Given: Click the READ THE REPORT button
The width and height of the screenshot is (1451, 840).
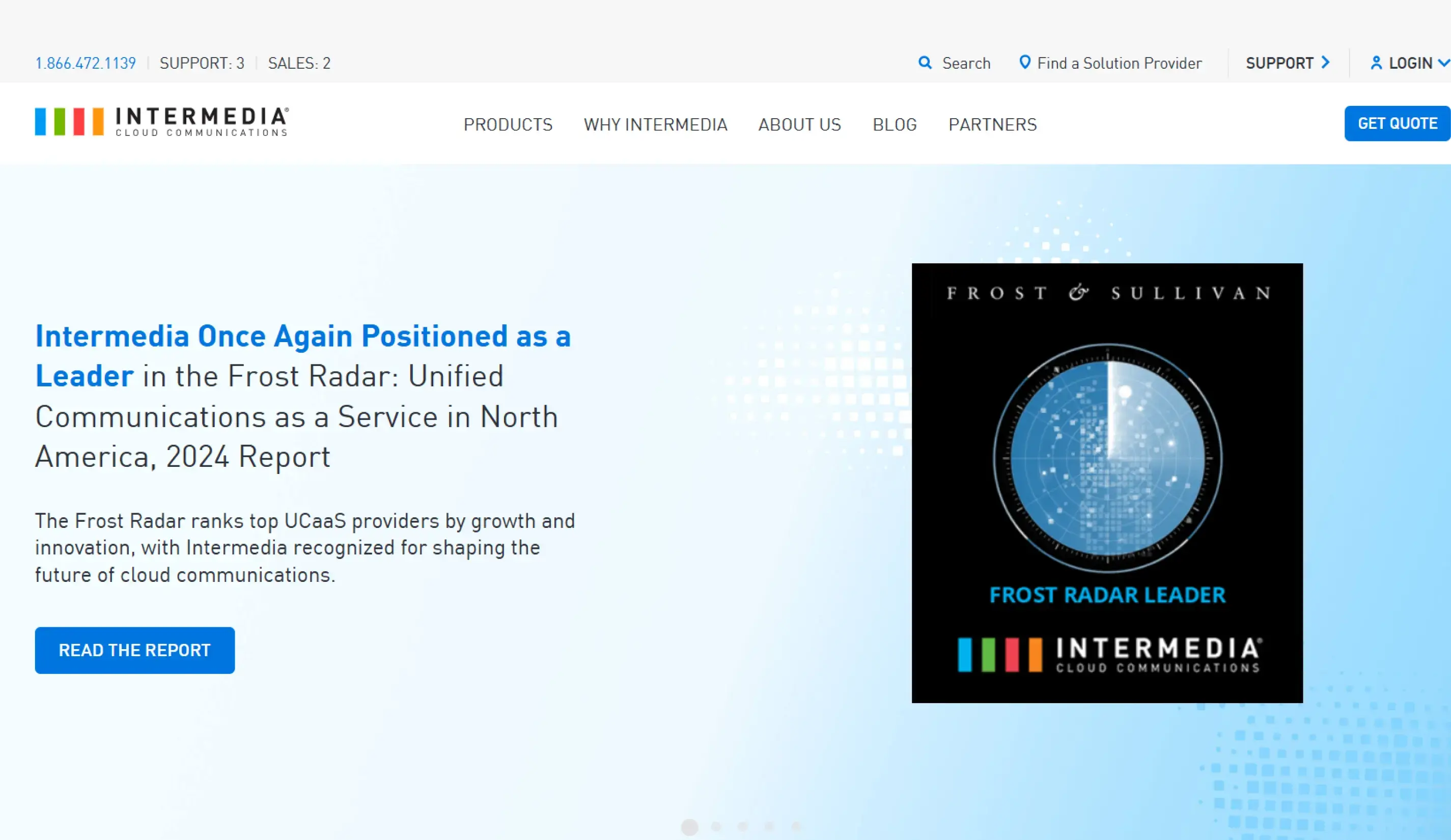Looking at the screenshot, I should tap(135, 650).
